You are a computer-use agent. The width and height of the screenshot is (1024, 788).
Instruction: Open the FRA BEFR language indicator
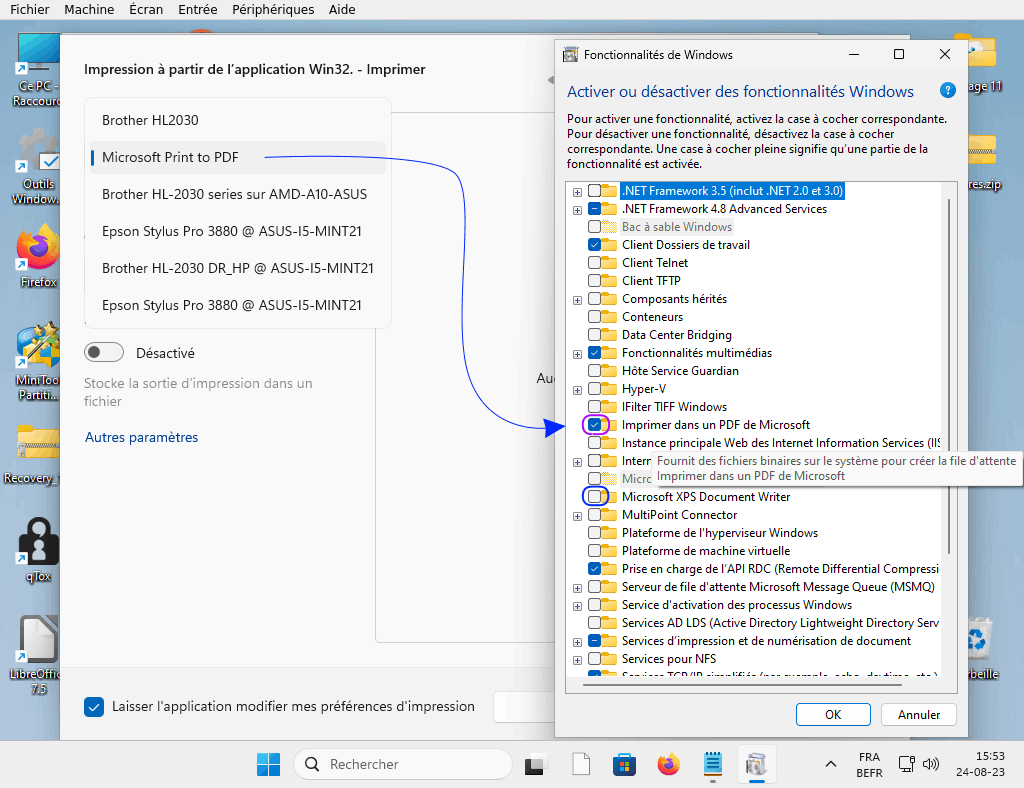point(869,764)
